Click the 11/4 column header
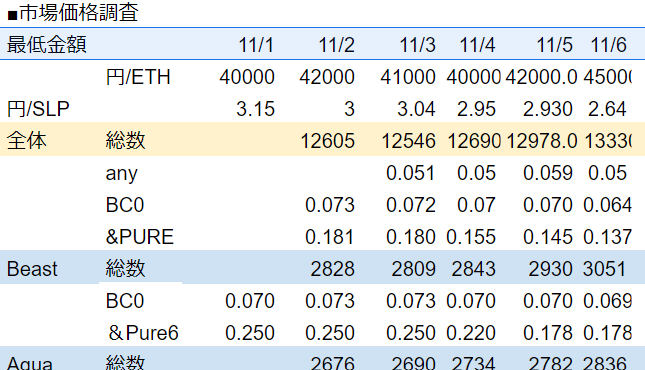The image size is (645, 370). (477, 45)
